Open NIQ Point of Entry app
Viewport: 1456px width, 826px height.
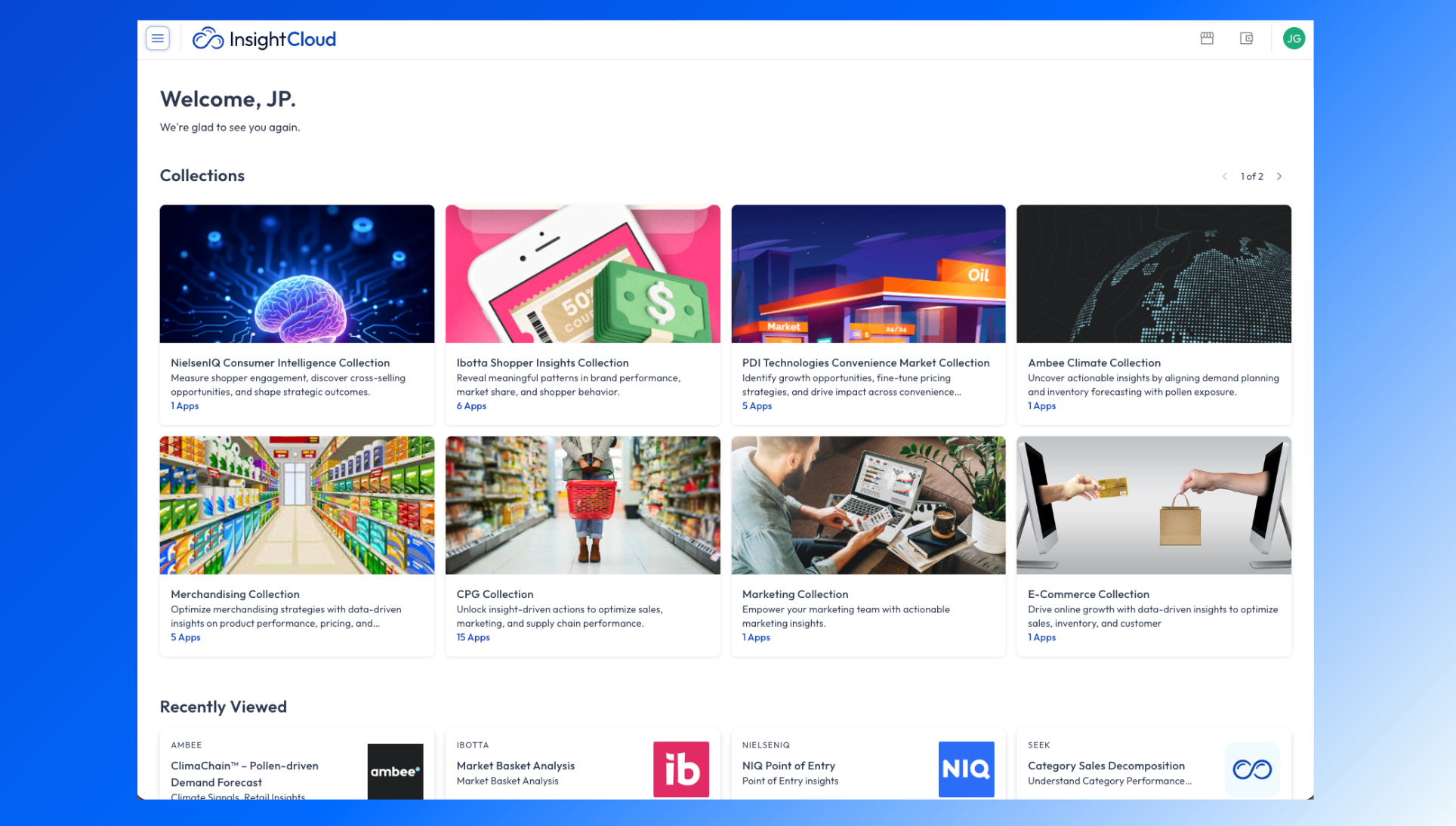788,766
